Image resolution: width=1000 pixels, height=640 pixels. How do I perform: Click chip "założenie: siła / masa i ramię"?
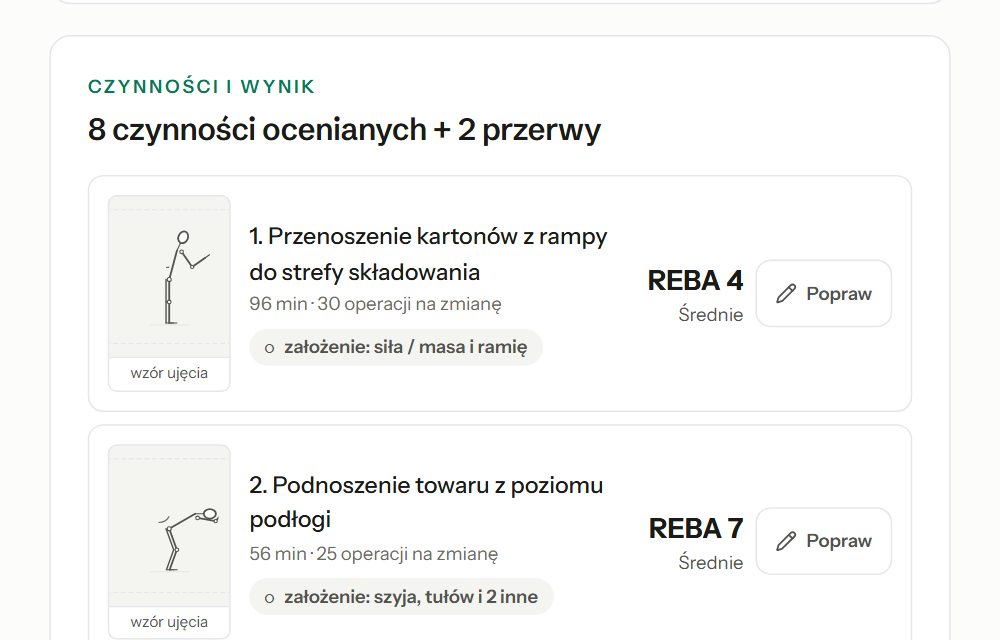[396, 347]
